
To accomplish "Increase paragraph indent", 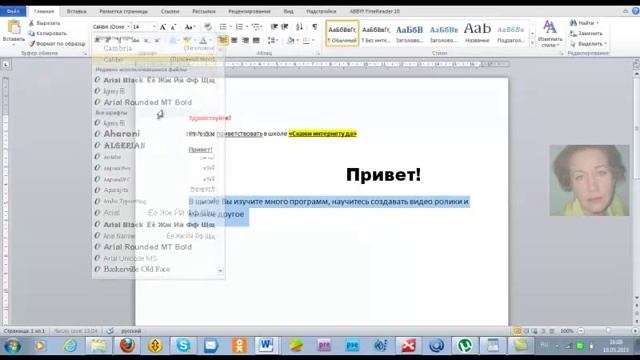I will tap(285, 27).
